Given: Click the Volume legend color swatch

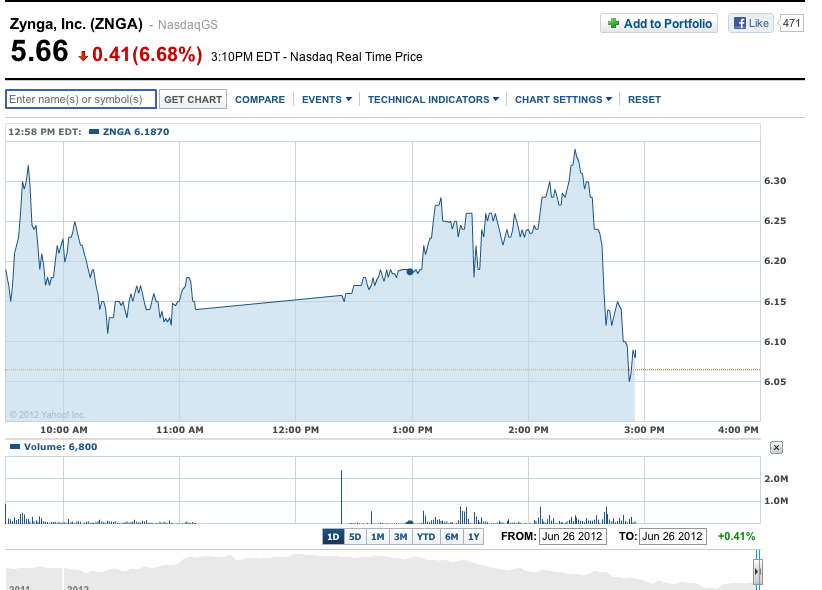Looking at the screenshot, I should 15,447.
